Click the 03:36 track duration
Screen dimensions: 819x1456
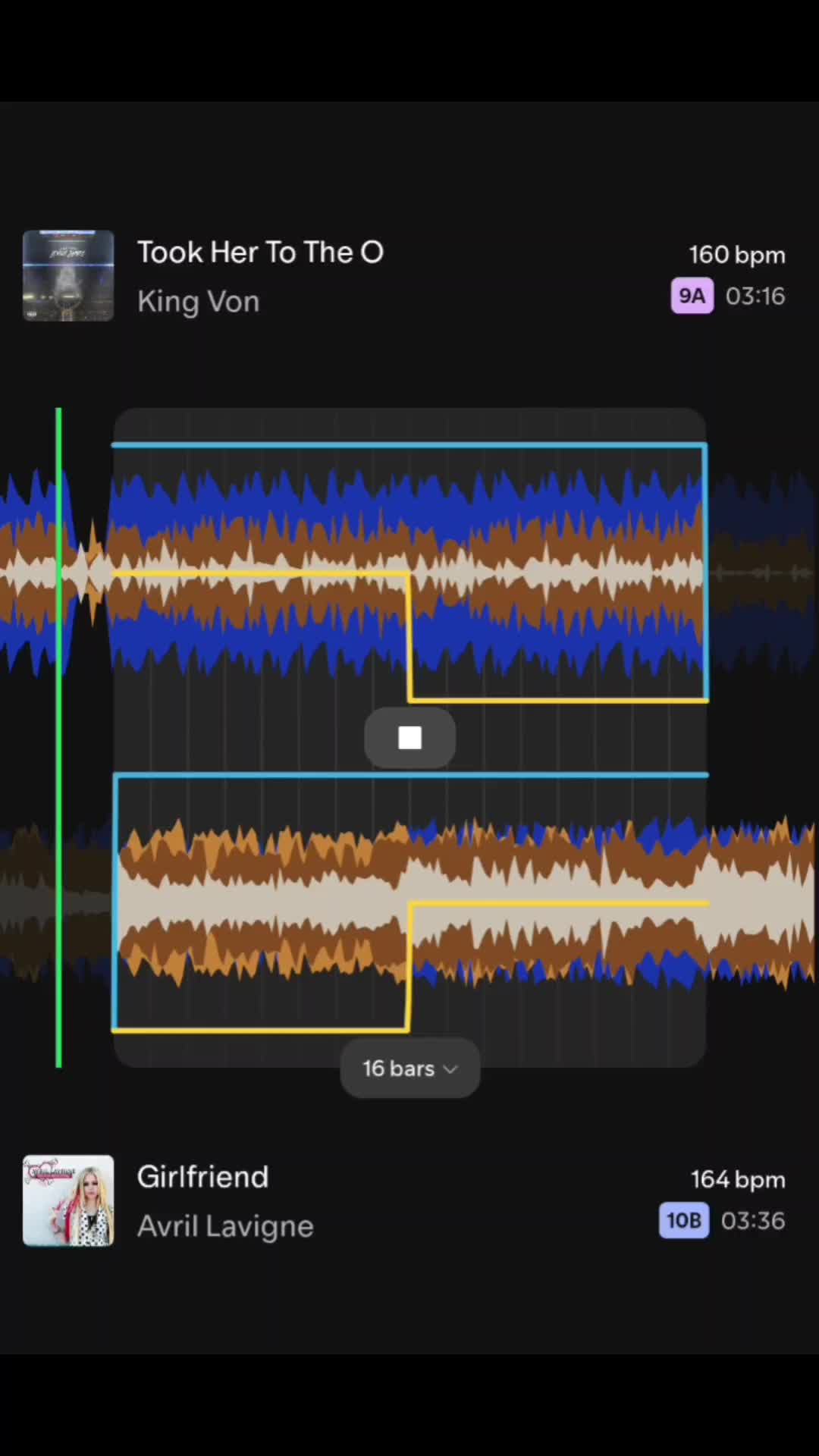click(753, 1220)
